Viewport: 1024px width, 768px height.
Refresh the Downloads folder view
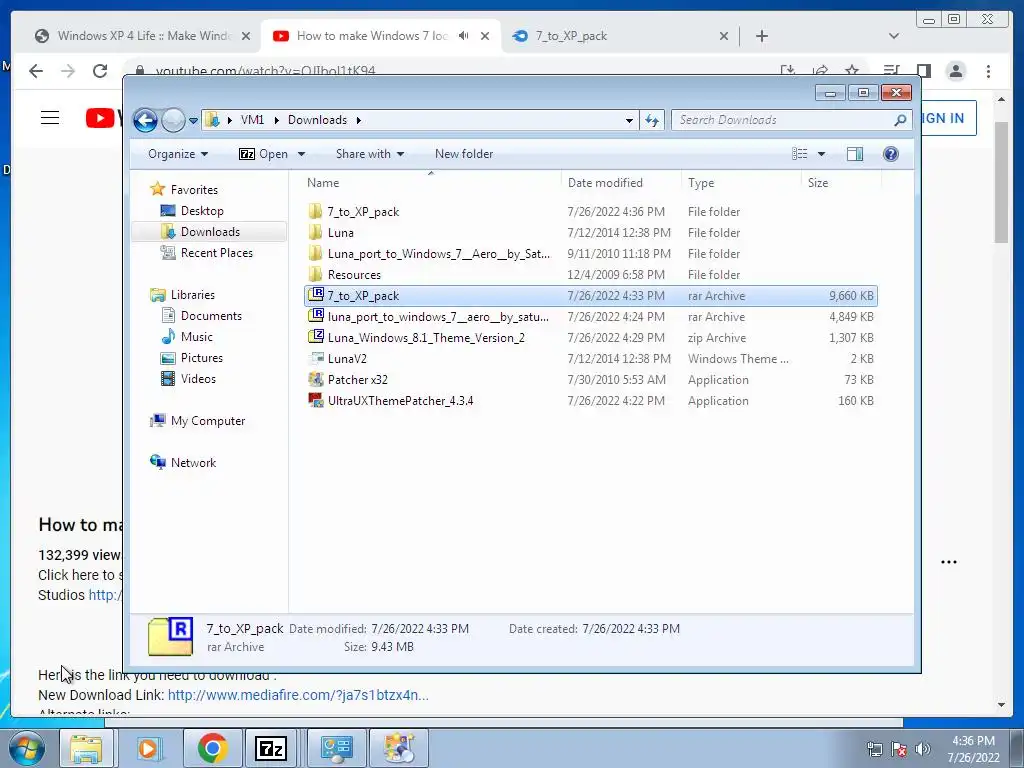click(652, 120)
